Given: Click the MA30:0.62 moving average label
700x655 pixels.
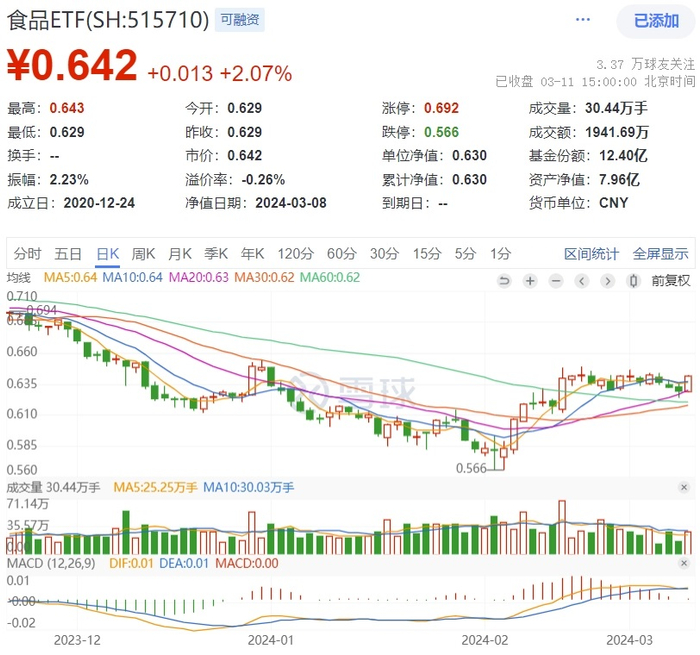Looking at the screenshot, I should (x=264, y=277).
